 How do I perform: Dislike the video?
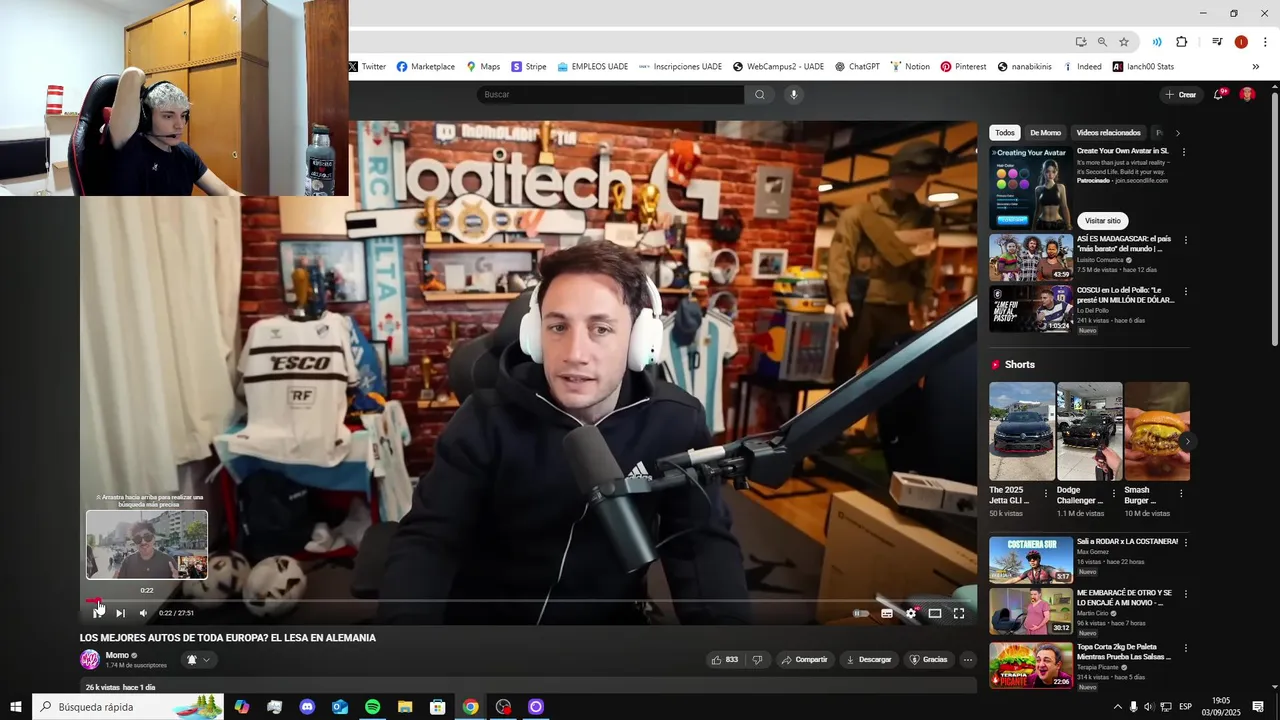pyautogui.click(x=757, y=660)
